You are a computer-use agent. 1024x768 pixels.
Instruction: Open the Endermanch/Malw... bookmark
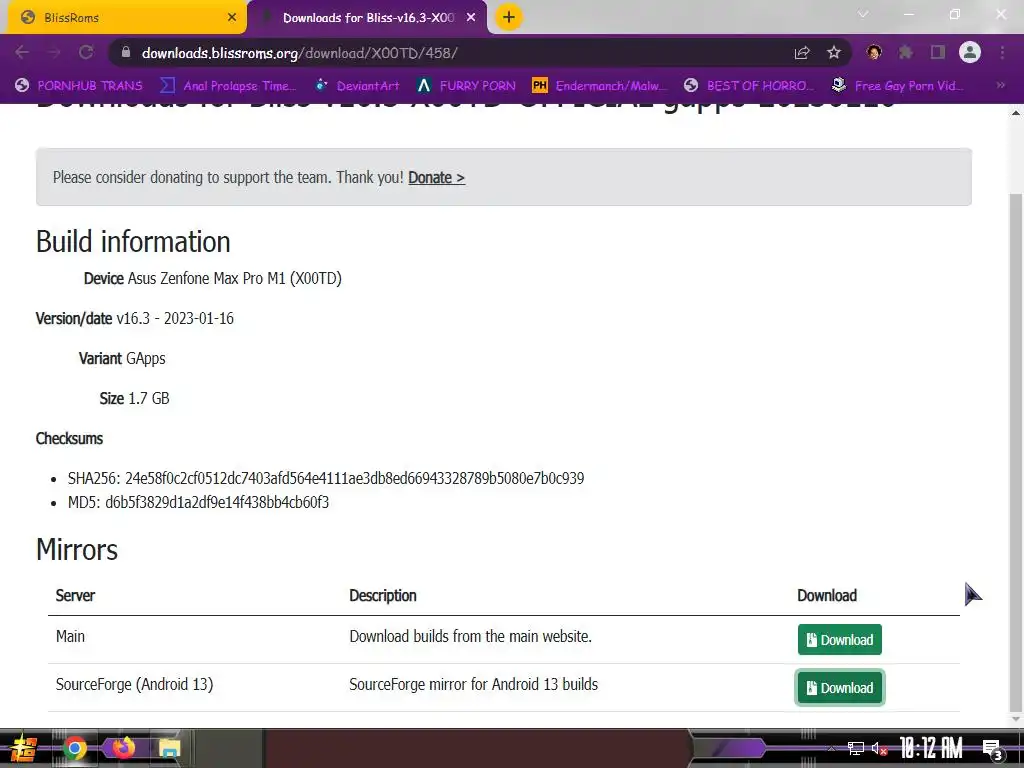pyautogui.click(x=600, y=86)
